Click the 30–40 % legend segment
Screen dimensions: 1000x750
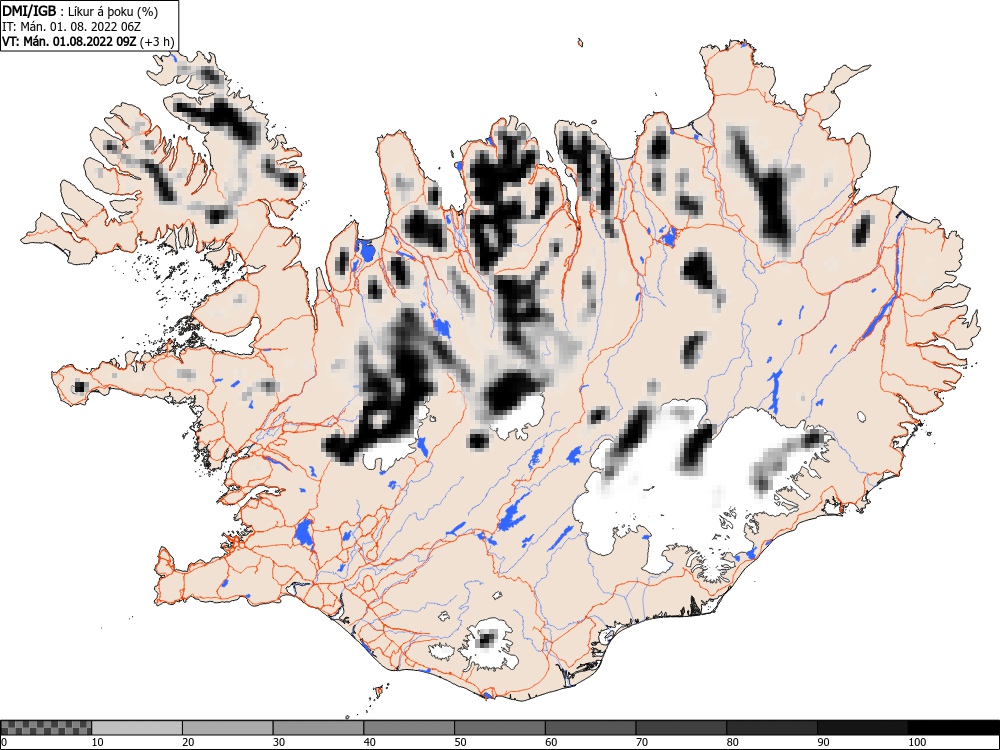pyautogui.click(x=318, y=728)
